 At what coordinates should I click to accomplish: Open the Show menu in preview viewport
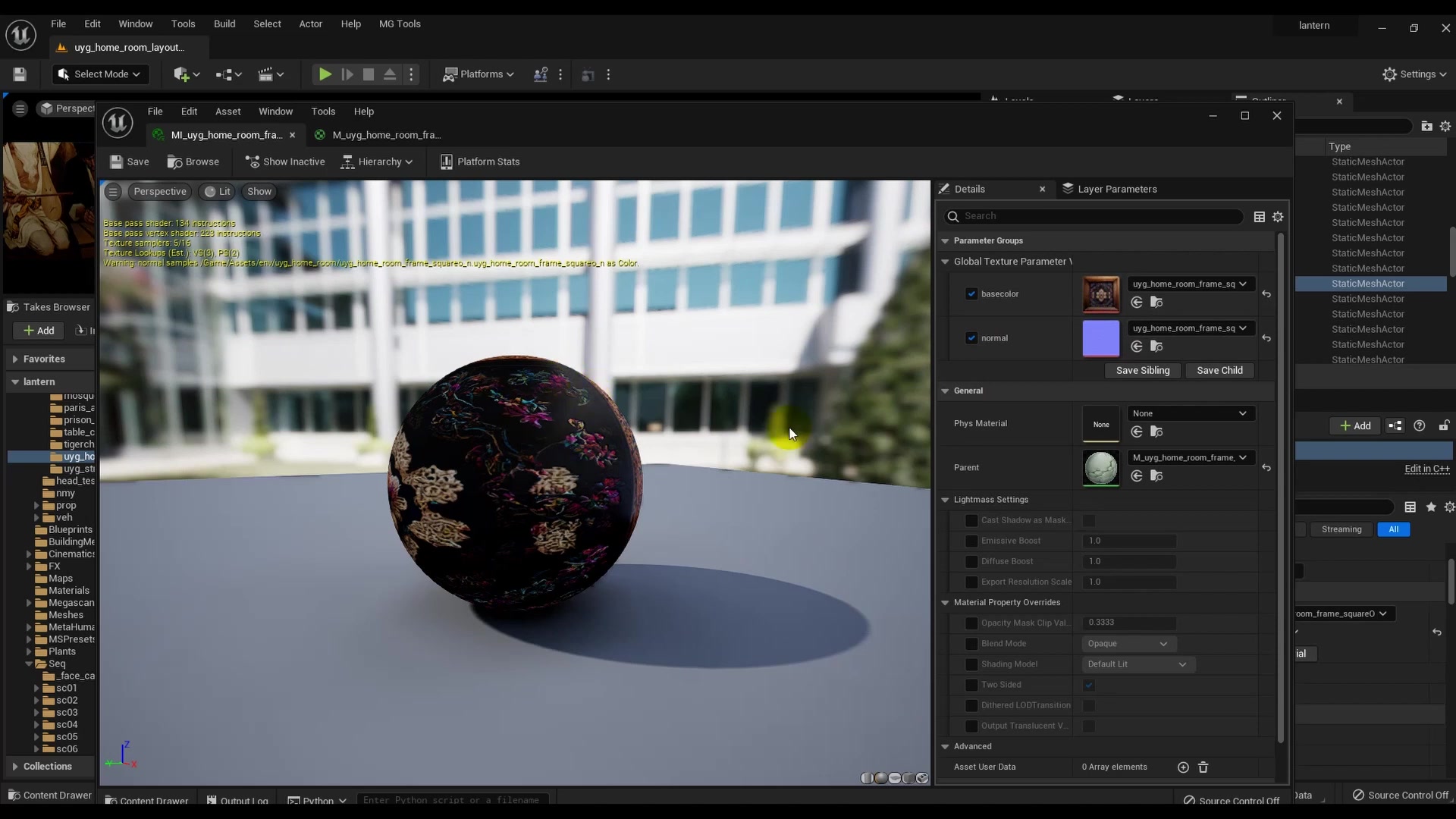pos(259,192)
